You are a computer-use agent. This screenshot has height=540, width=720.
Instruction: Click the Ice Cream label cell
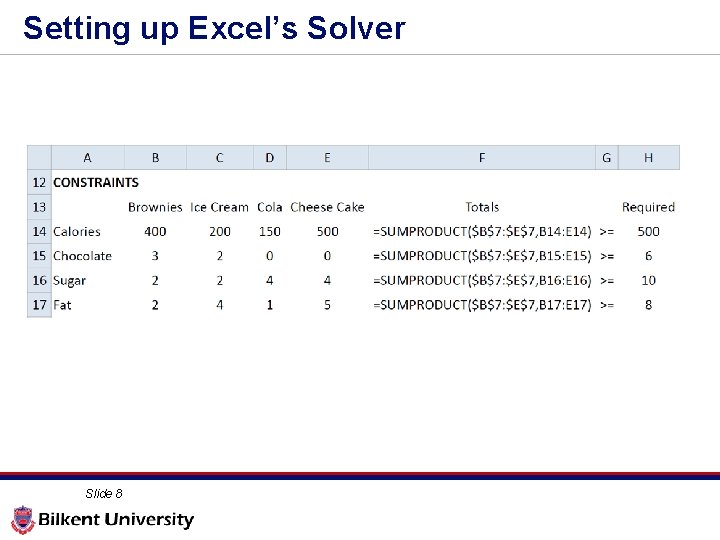pos(219,207)
